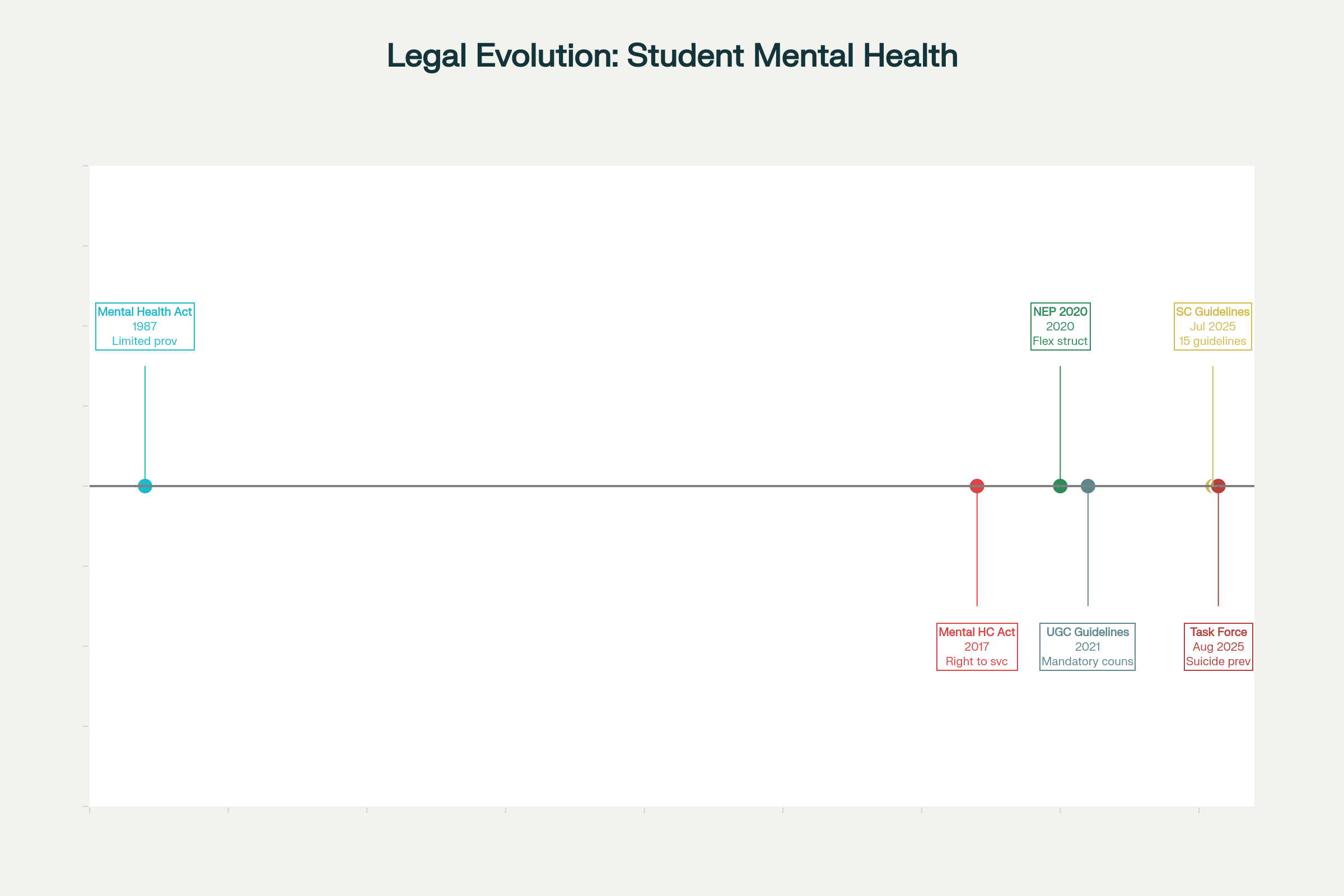Click the Mental Health Act label box
Image resolution: width=1344 pixels, height=896 pixels.
pos(145,326)
